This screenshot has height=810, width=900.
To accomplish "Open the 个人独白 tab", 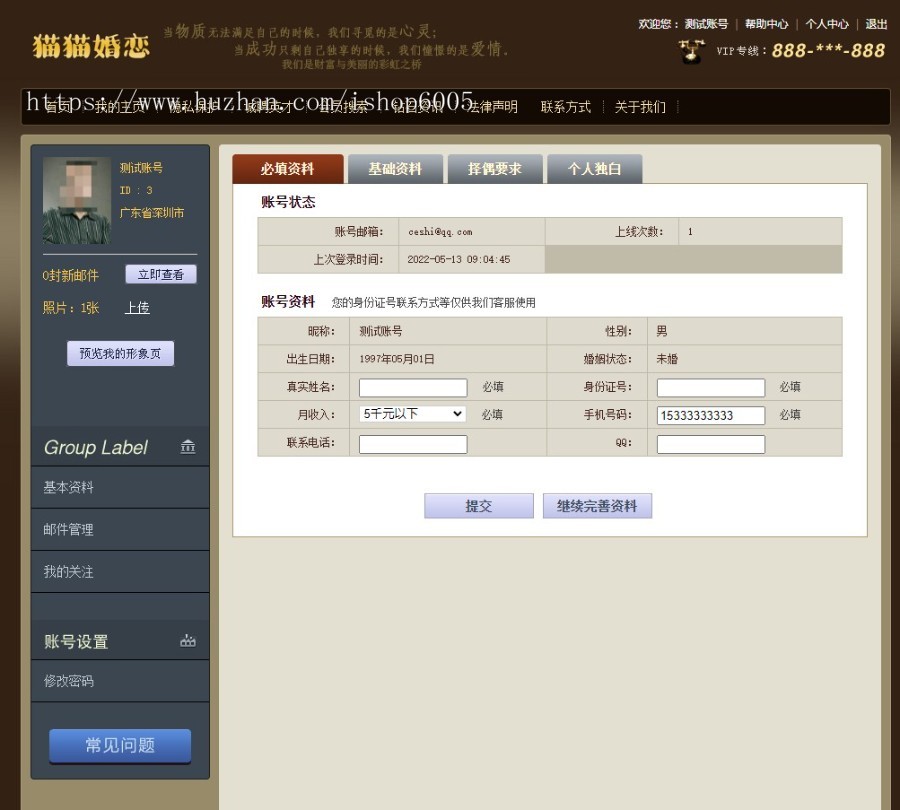I will [595, 169].
